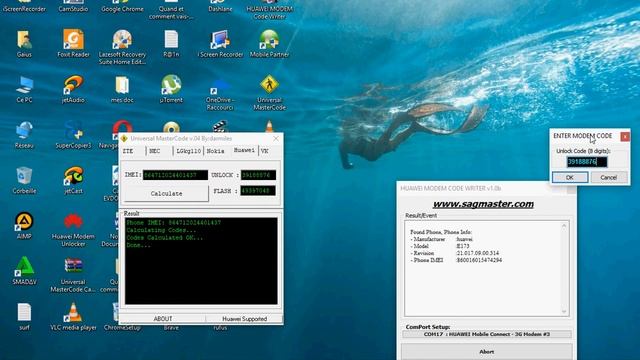
Task: Select 'Phone IMEI:' line in result console
Action: [173, 223]
